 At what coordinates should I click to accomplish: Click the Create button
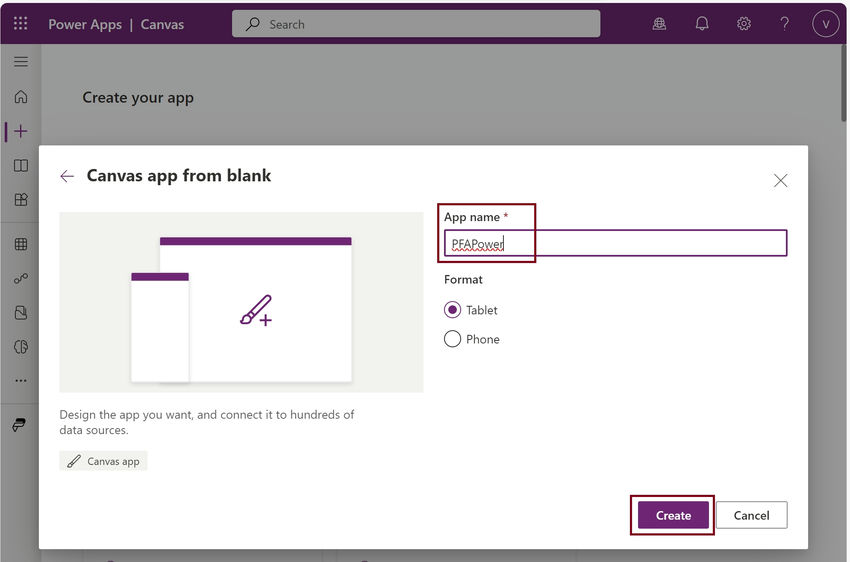pyautogui.click(x=673, y=515)
